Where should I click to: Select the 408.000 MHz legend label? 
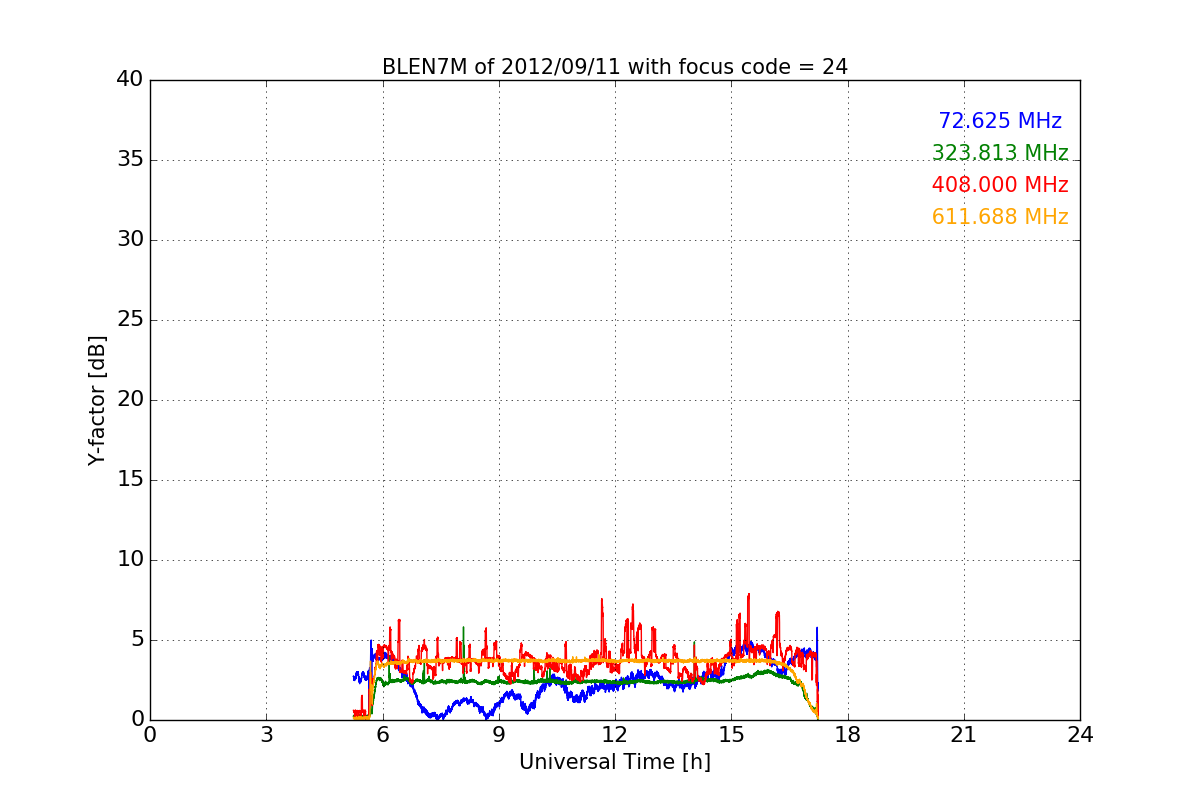pyautogui.click(x=1000, y=185)
